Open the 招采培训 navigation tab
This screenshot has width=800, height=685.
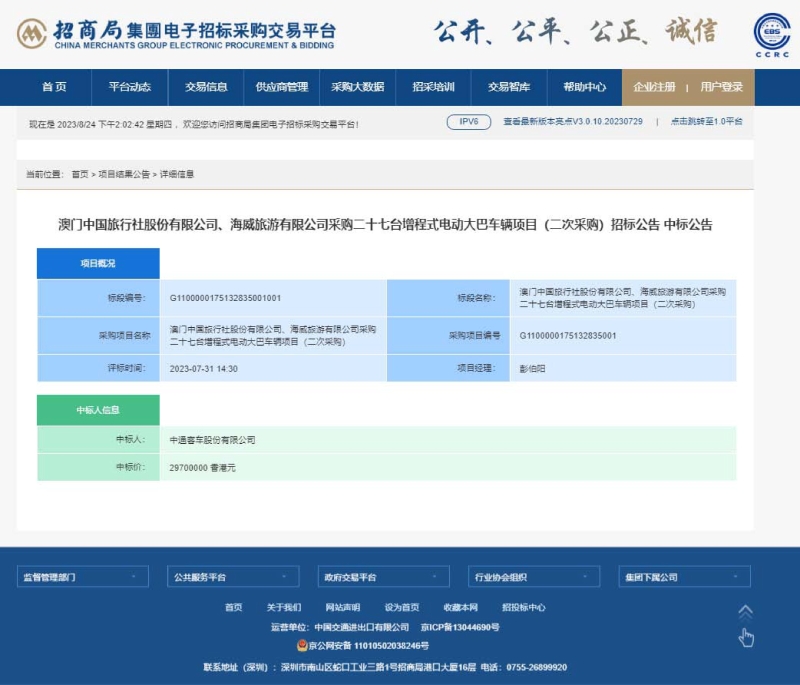(x=433, y=87)
